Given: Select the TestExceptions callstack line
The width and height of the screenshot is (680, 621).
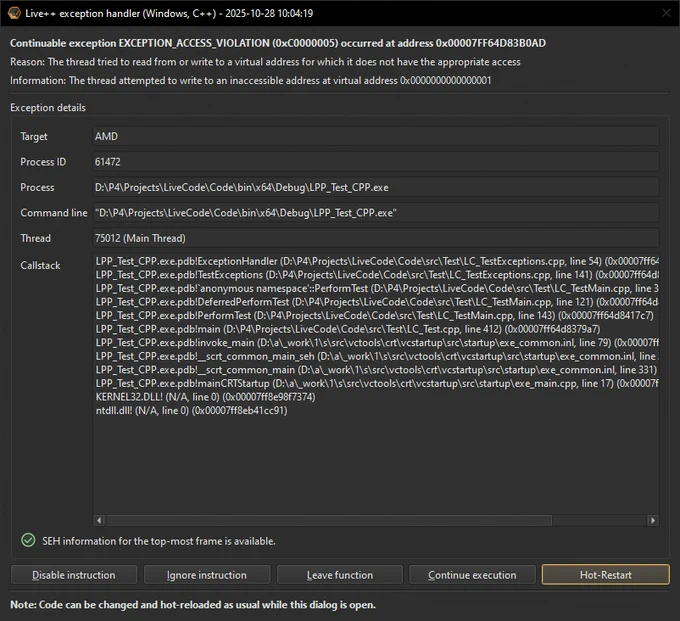Looking at the screenshot, I should coord(377,275).
